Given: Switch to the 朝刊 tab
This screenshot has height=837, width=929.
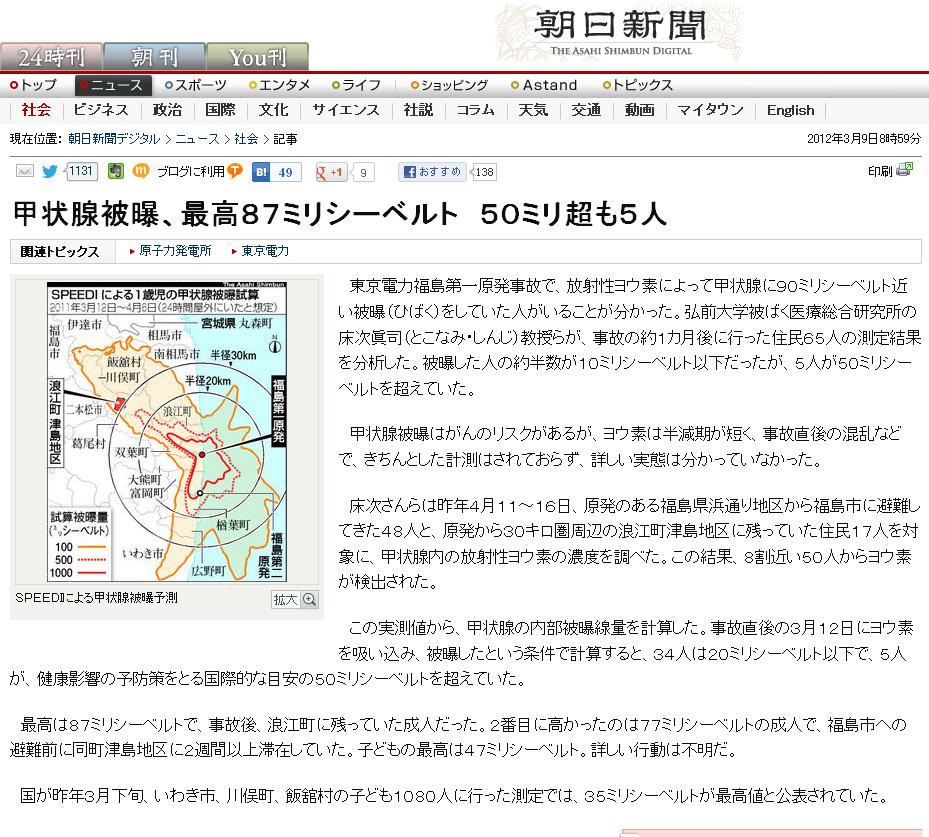Looking at the screenshot, I should pyautogui.click(x=155, y=57).
